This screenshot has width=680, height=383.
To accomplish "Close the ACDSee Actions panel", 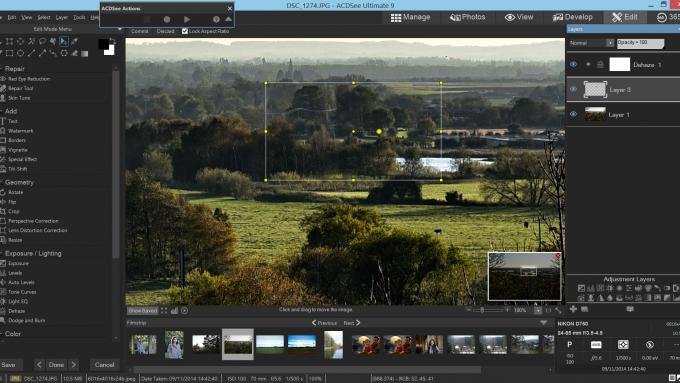I will pyautogui.click(x=230, y=8).
